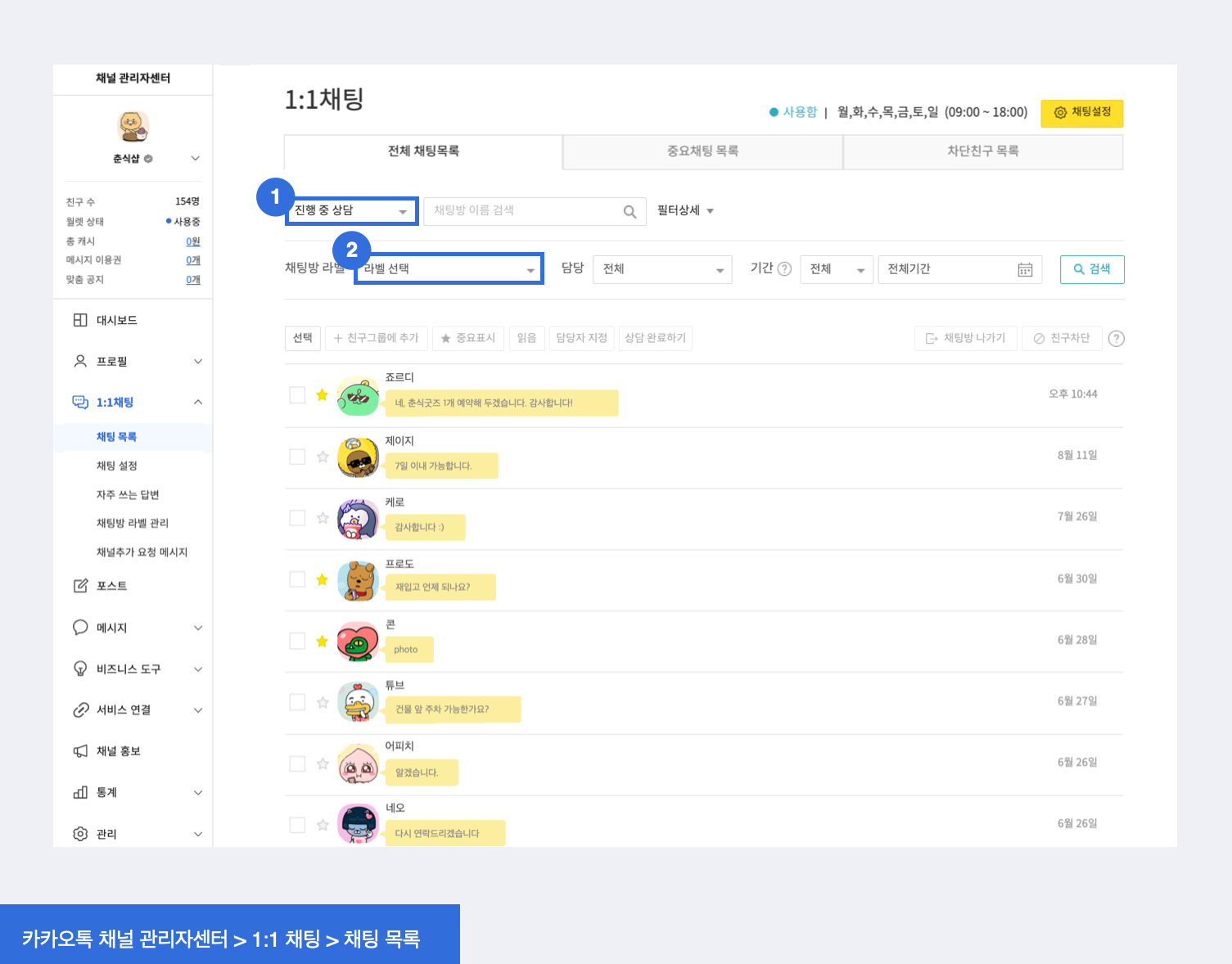Click the help icon beside 친구차단
The width and height of the screenshot is (1232, 964).
(x=1116, y=339)
